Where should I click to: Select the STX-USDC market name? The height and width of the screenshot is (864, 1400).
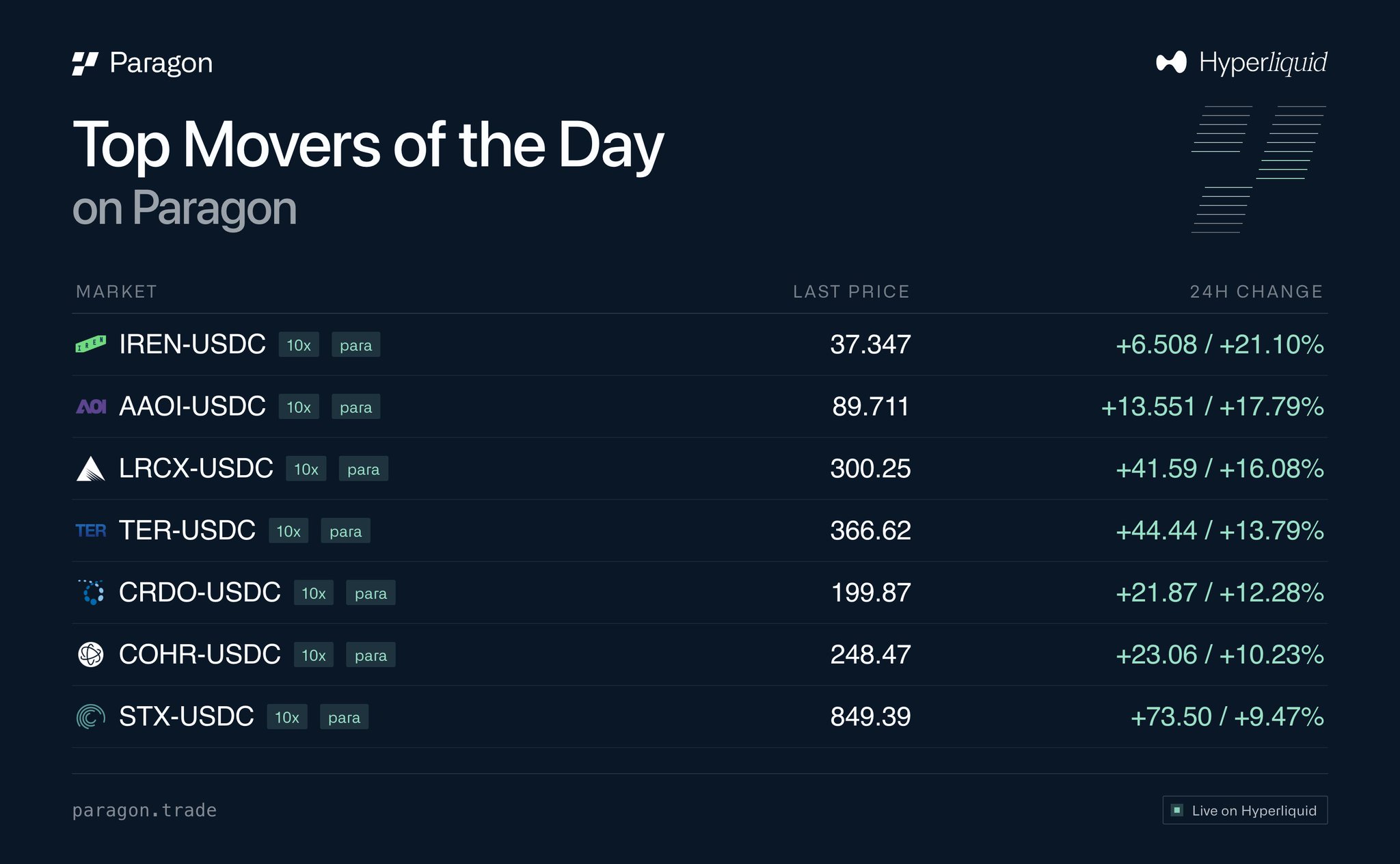click(187, 716)
